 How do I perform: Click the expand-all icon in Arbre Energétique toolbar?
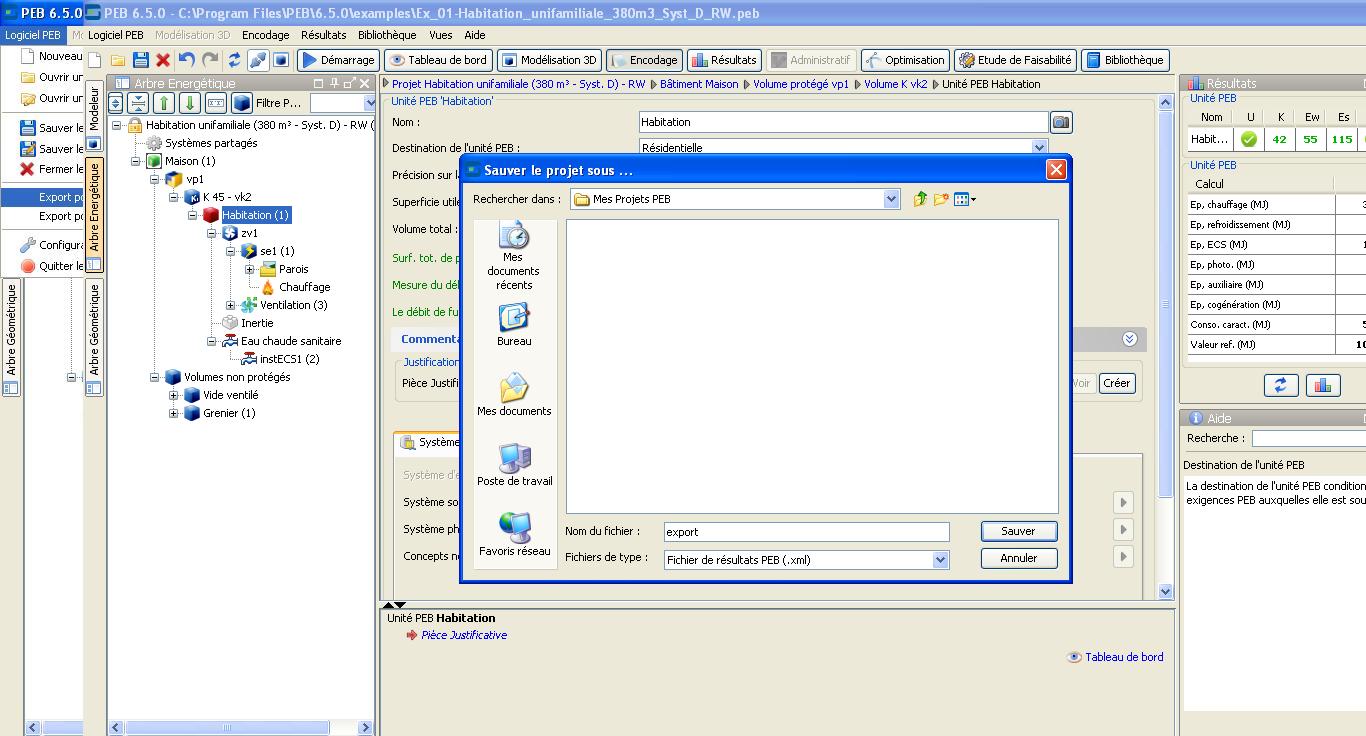tap(116, 103)
